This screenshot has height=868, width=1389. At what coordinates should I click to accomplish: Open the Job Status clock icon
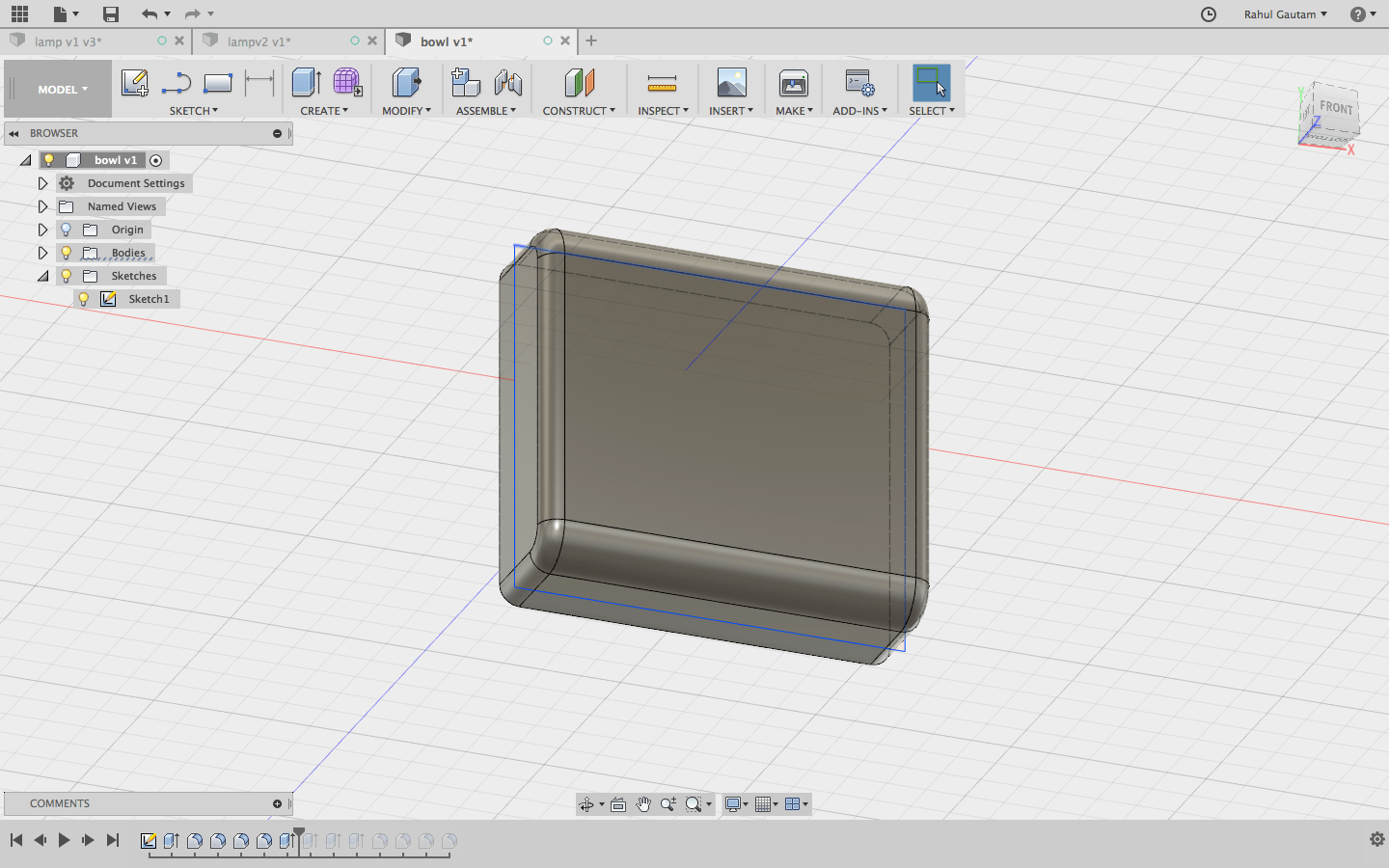1209,14
